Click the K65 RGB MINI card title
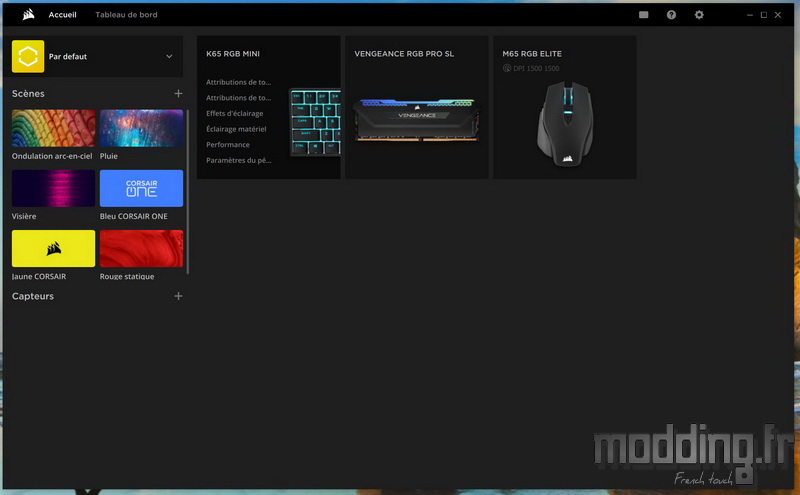The height and width of the screenshot is (495, 800). 233,54
